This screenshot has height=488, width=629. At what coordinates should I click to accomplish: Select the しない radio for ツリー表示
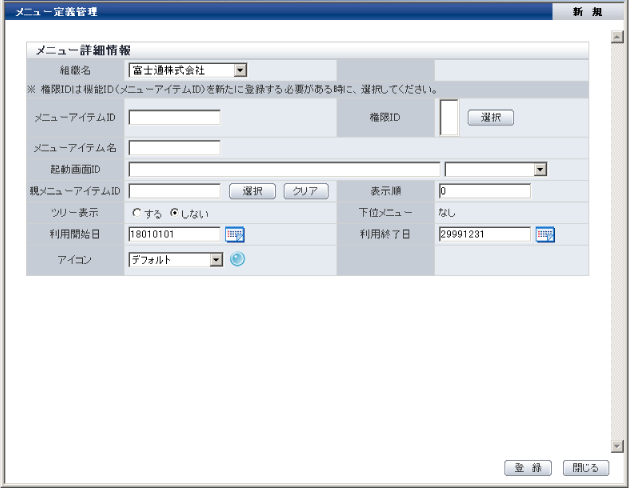click(174, 213)
